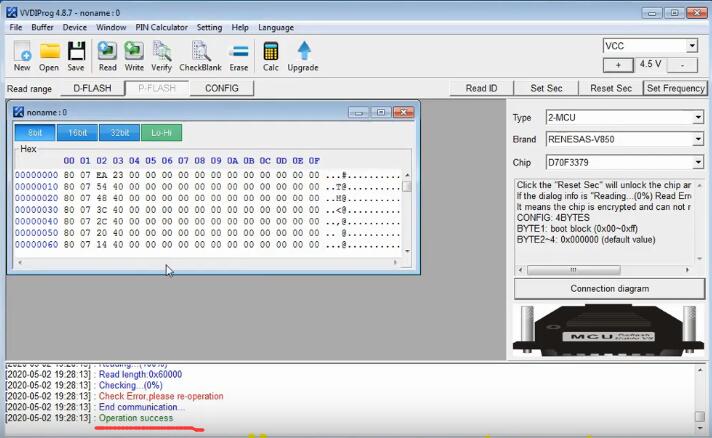Select the P-FLASH read range
Viewport: 712px width, 438px height.
pos(157,88)
